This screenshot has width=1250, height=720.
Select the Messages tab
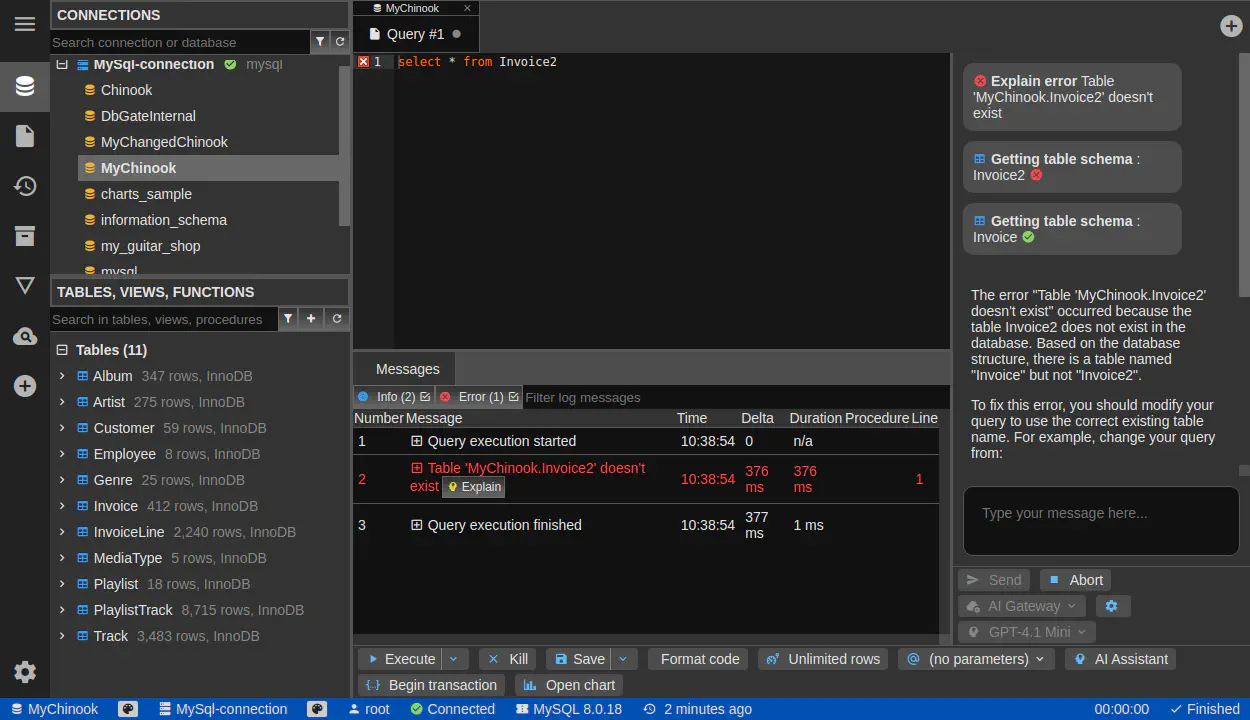coord(407,369)
